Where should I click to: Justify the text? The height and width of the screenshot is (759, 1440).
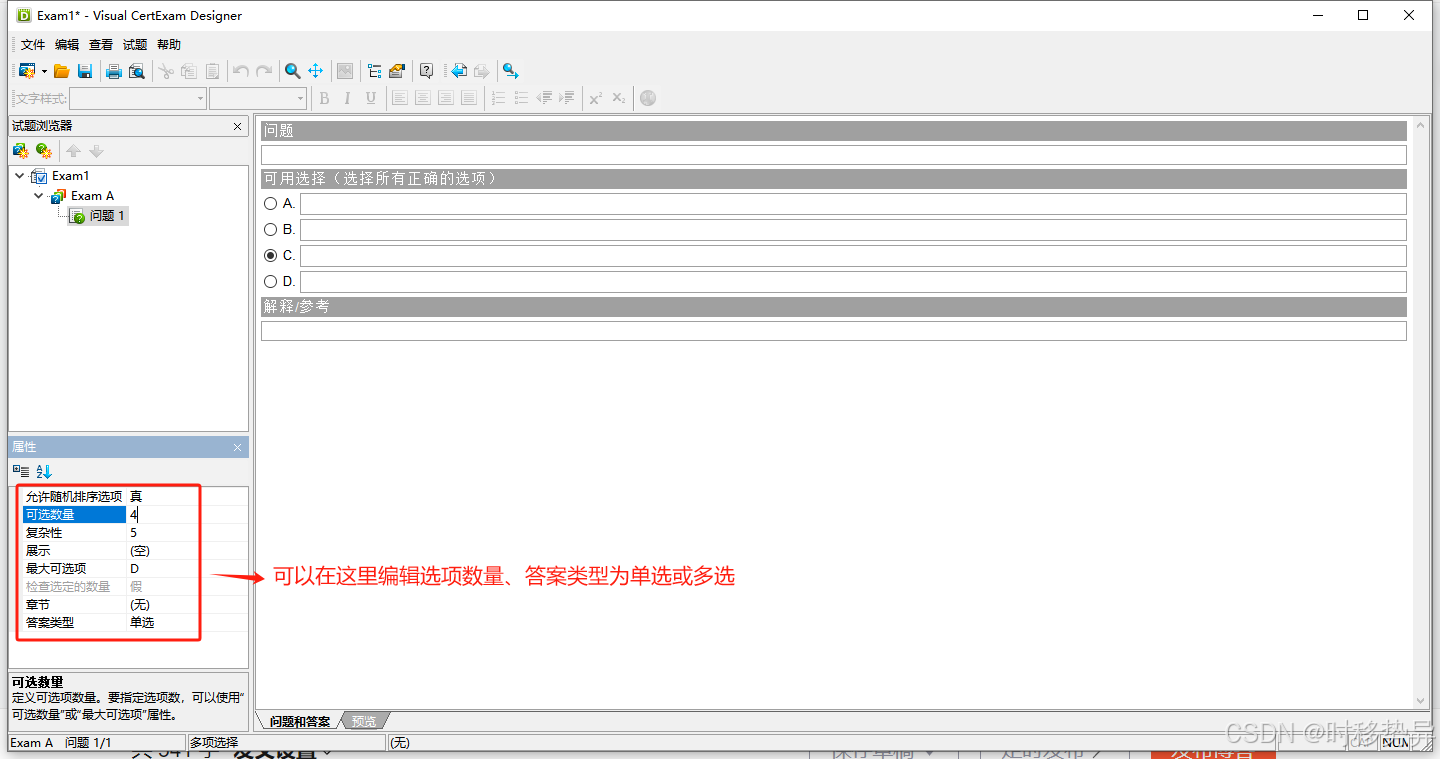tap(469, 98)
